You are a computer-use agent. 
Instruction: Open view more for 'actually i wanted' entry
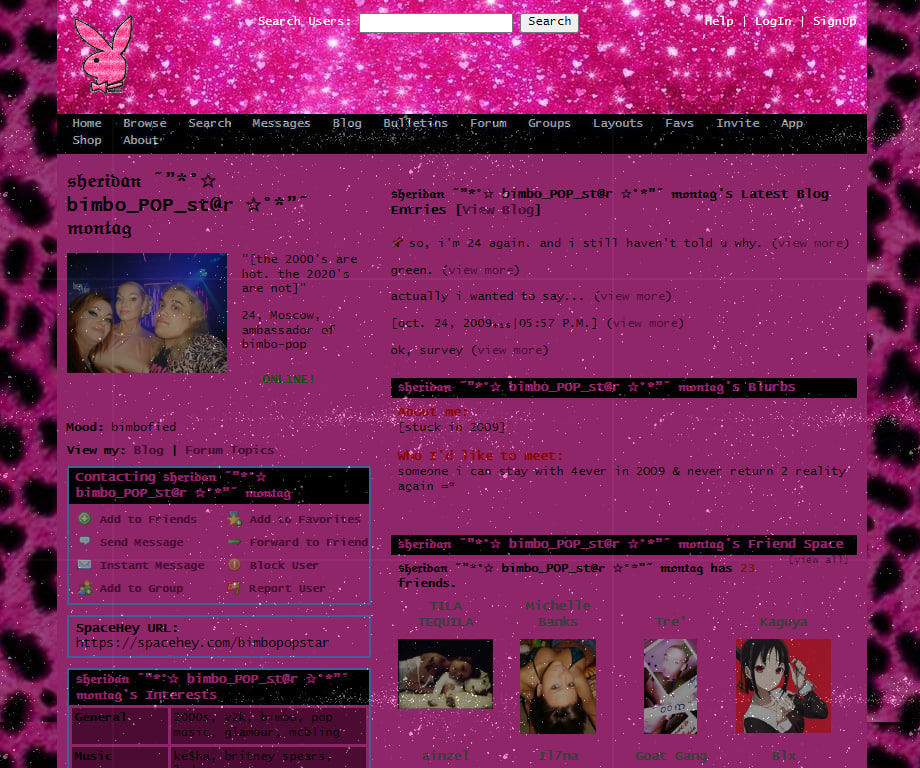pos(632,296)
